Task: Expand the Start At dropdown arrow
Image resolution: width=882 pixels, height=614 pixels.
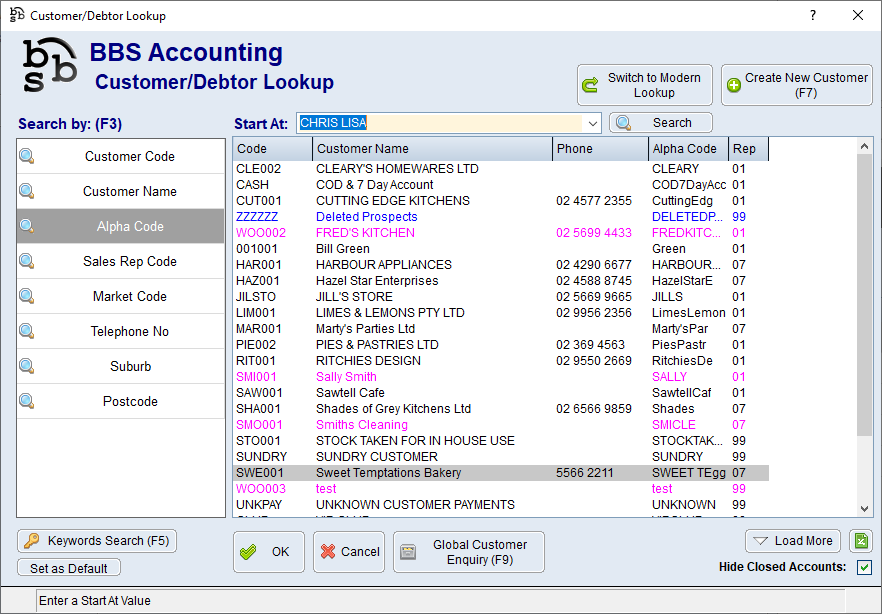Action: click(592, 123)
